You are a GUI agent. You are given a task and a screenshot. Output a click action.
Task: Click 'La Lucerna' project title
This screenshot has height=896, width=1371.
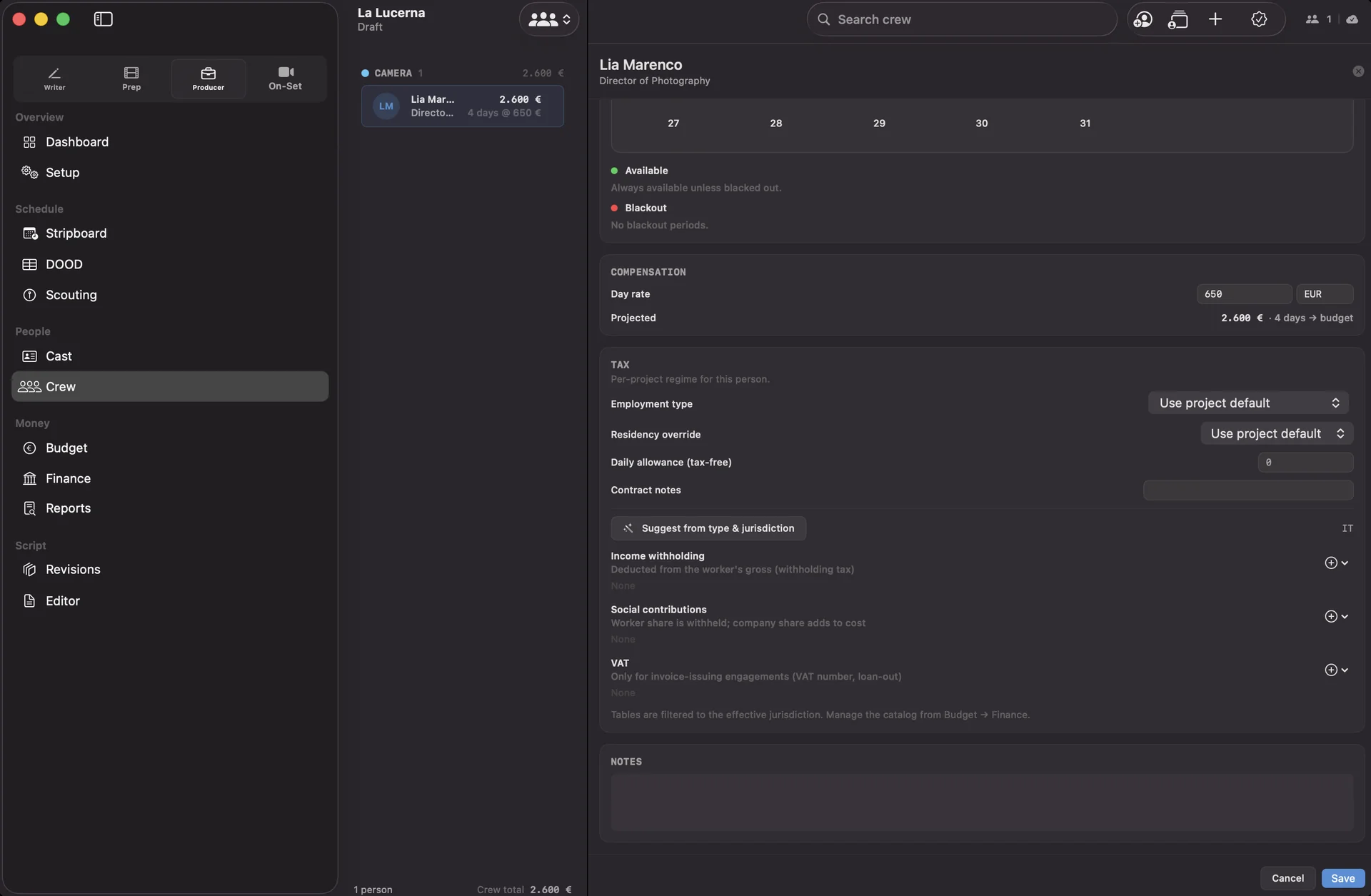391,13
